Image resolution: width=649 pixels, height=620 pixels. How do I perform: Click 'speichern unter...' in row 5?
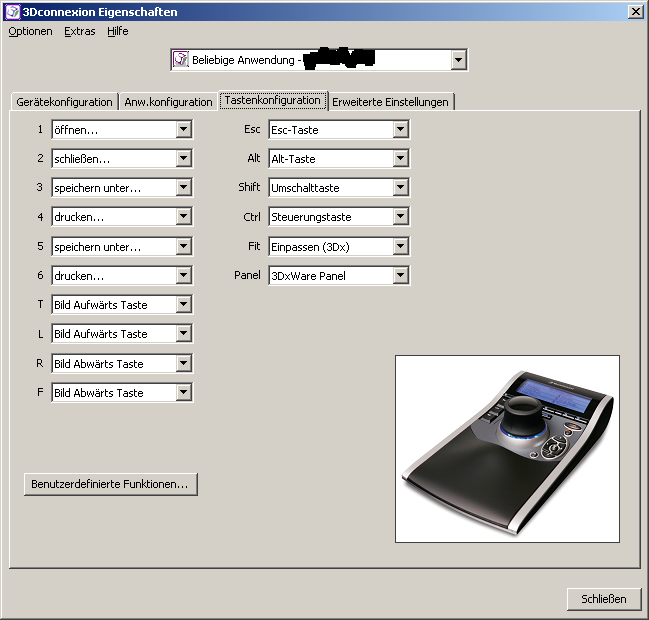(x=98, y=248)
